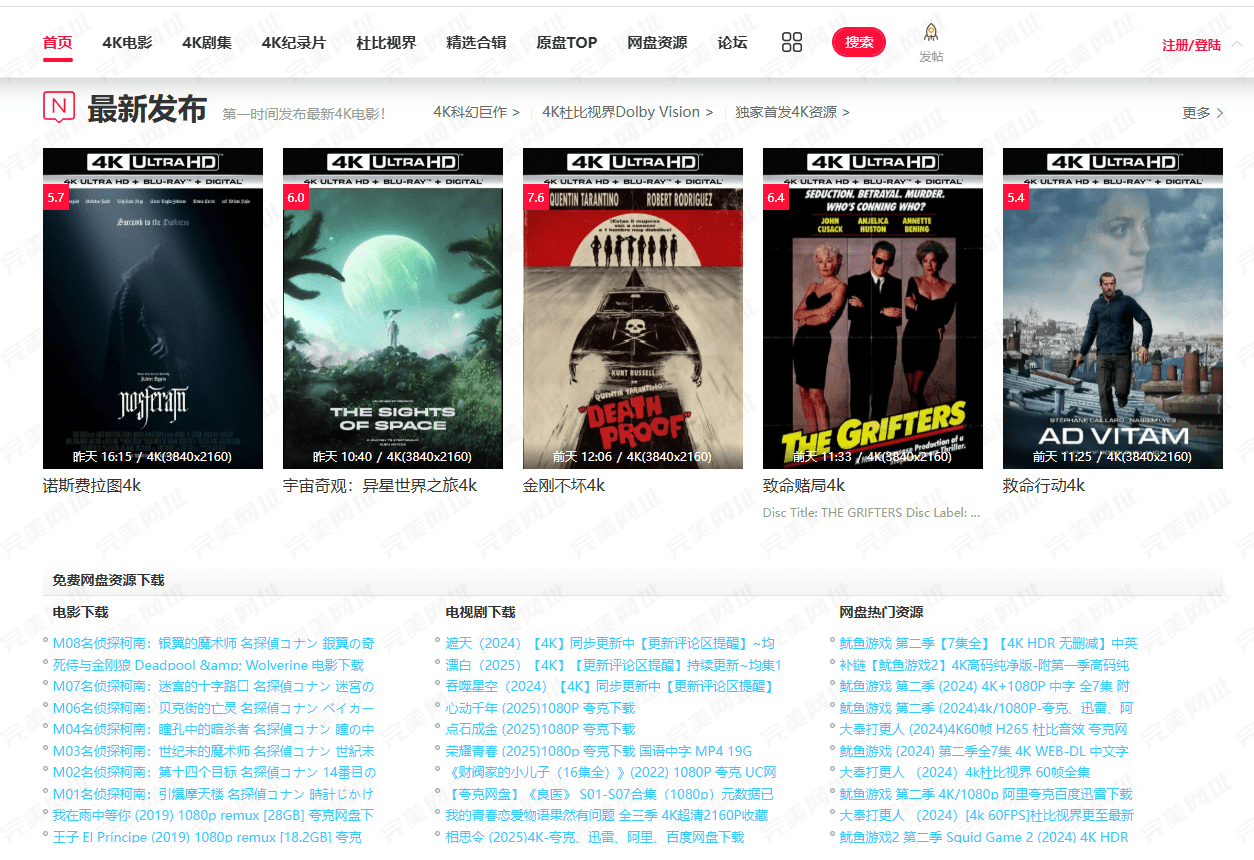1254x860 pixels.
Task: Open 鱿鱼游戏 第二季 4K/1080p 阿里夸克百度迅雷下载 link
Action: pyautogui.click(x=986, y=794)
